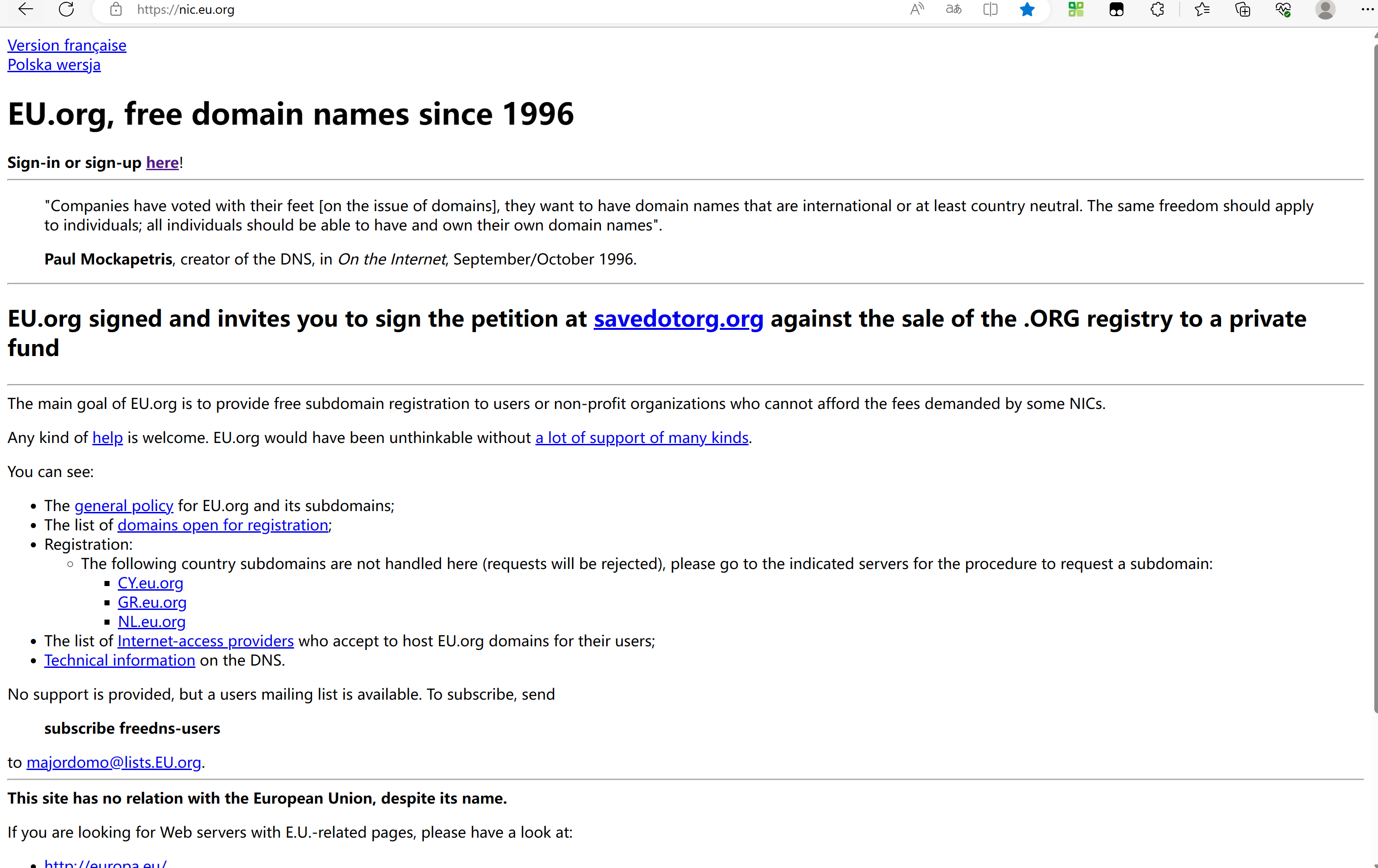
Task: Open the Polska wersja link
Action: tap(54, 64)
